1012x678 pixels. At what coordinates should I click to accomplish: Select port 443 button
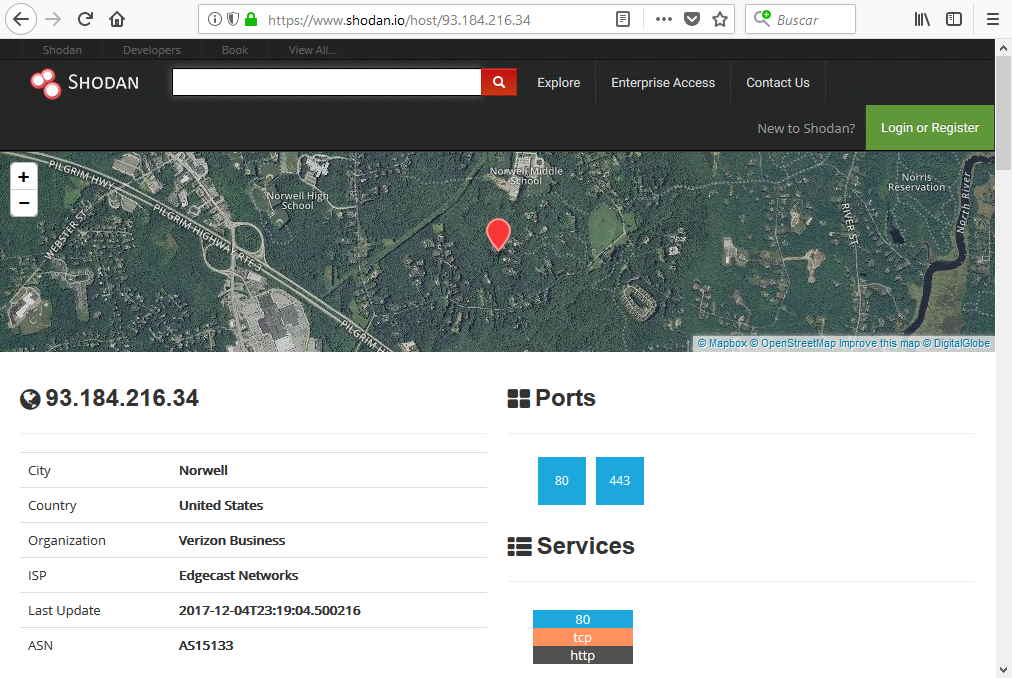point(620,481)
